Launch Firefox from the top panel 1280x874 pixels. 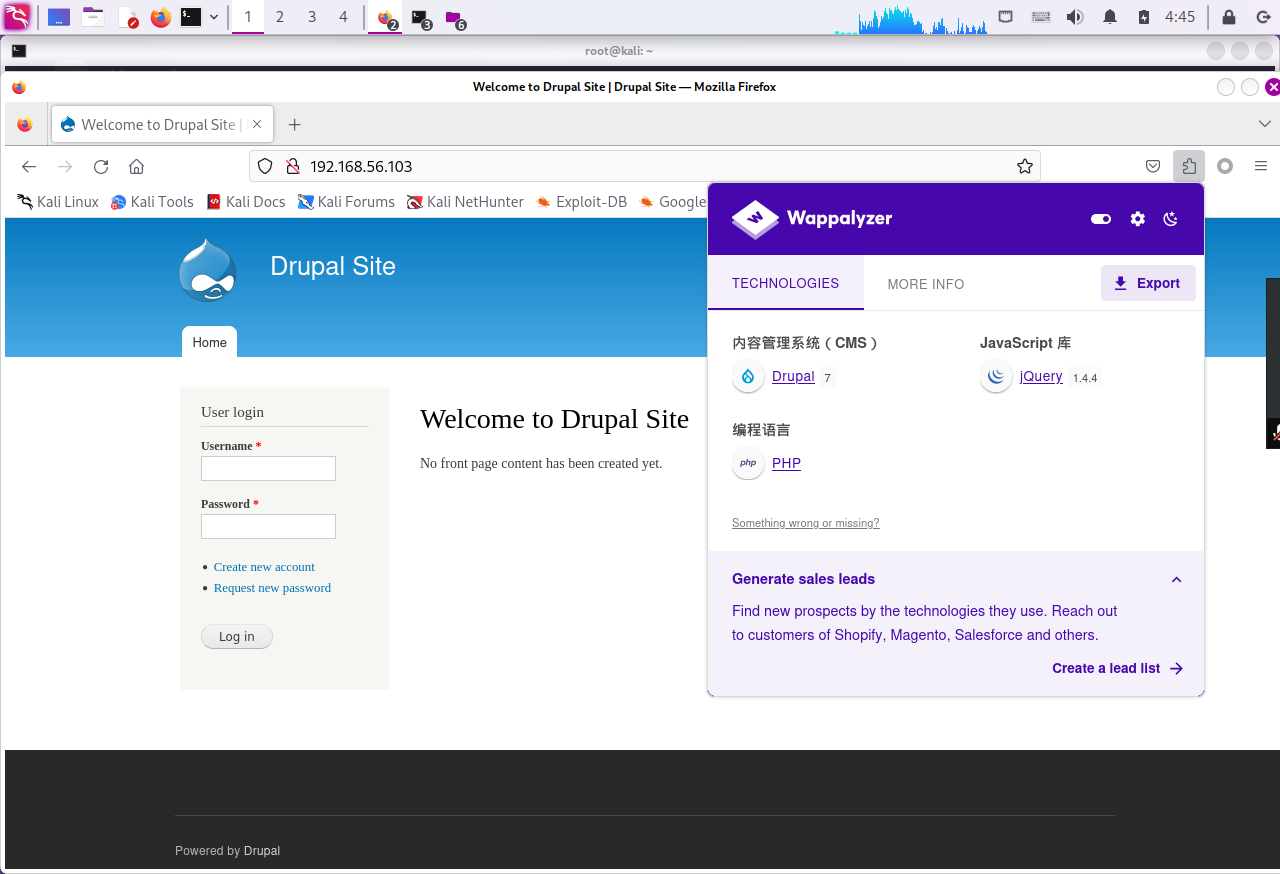(x=160, y=17)
